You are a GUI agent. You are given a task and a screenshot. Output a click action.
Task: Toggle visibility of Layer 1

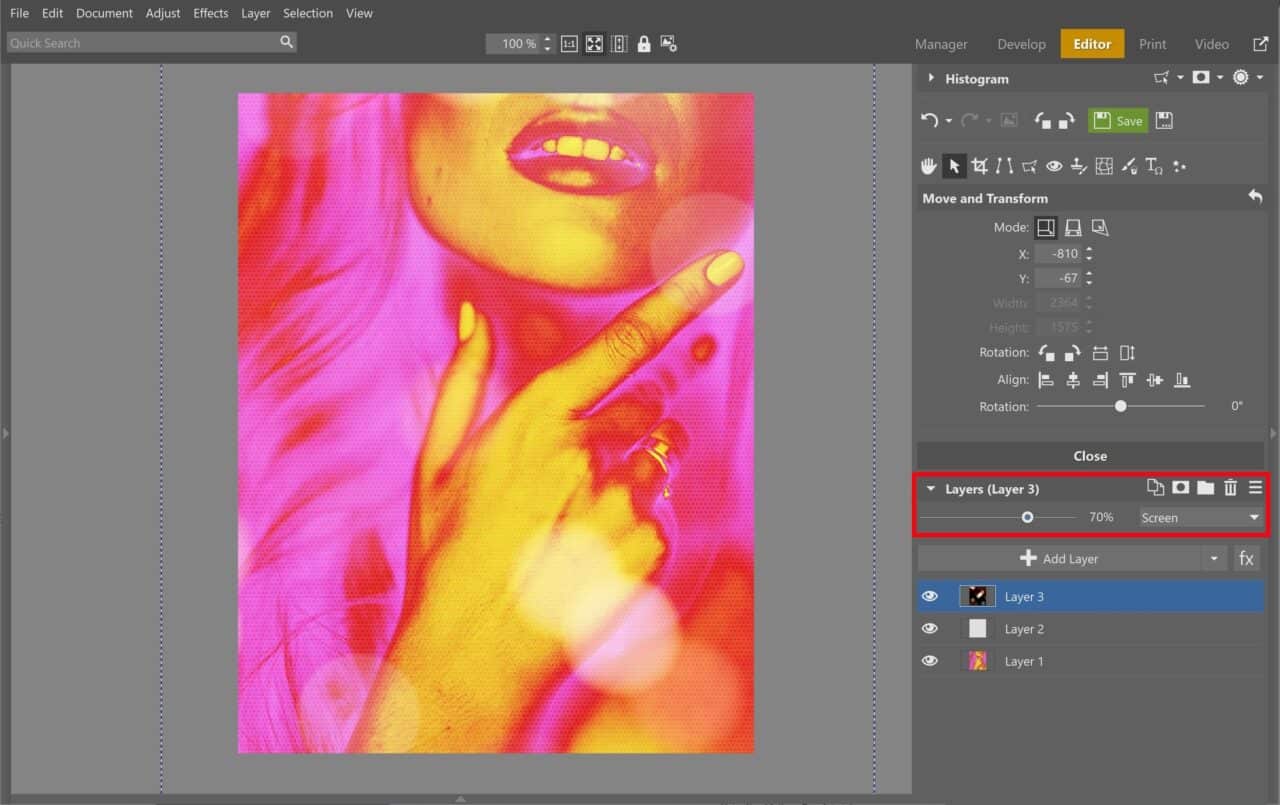(x=930, y=660)
